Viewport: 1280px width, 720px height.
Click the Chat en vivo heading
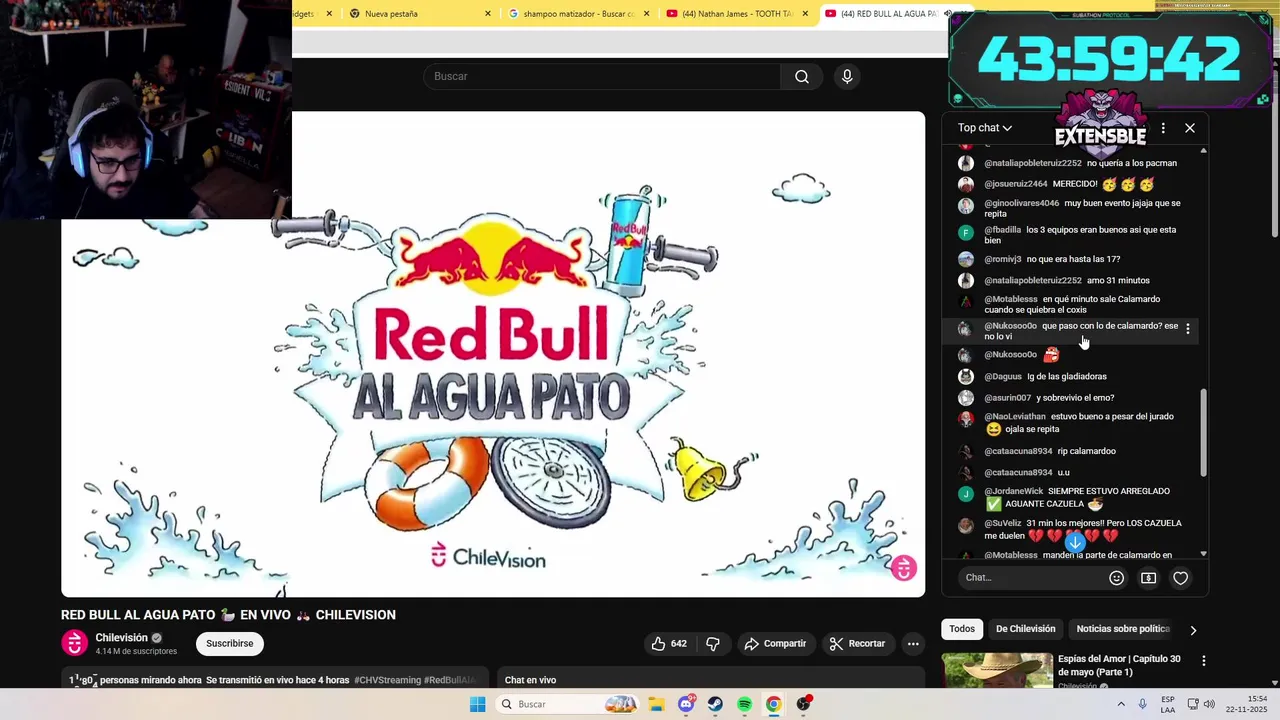coord(530,680)
